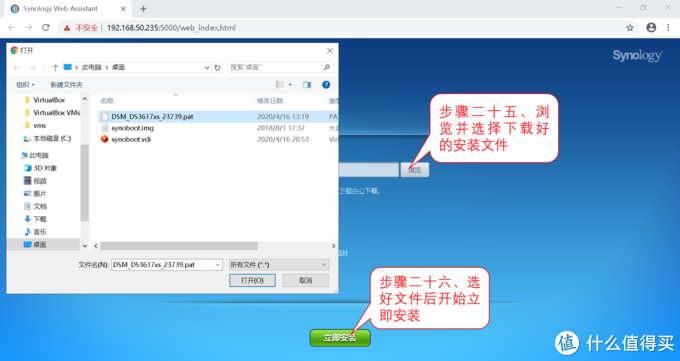
Task: Open Chrome profile account icon
Action: click(651, 27)
